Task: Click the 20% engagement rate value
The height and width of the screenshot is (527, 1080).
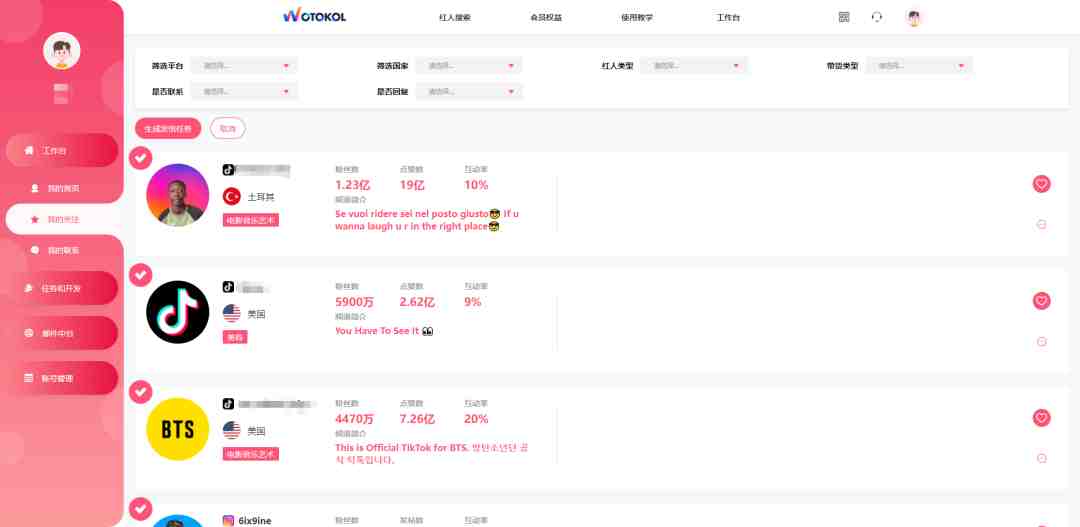Action: [x=476, y=419]
